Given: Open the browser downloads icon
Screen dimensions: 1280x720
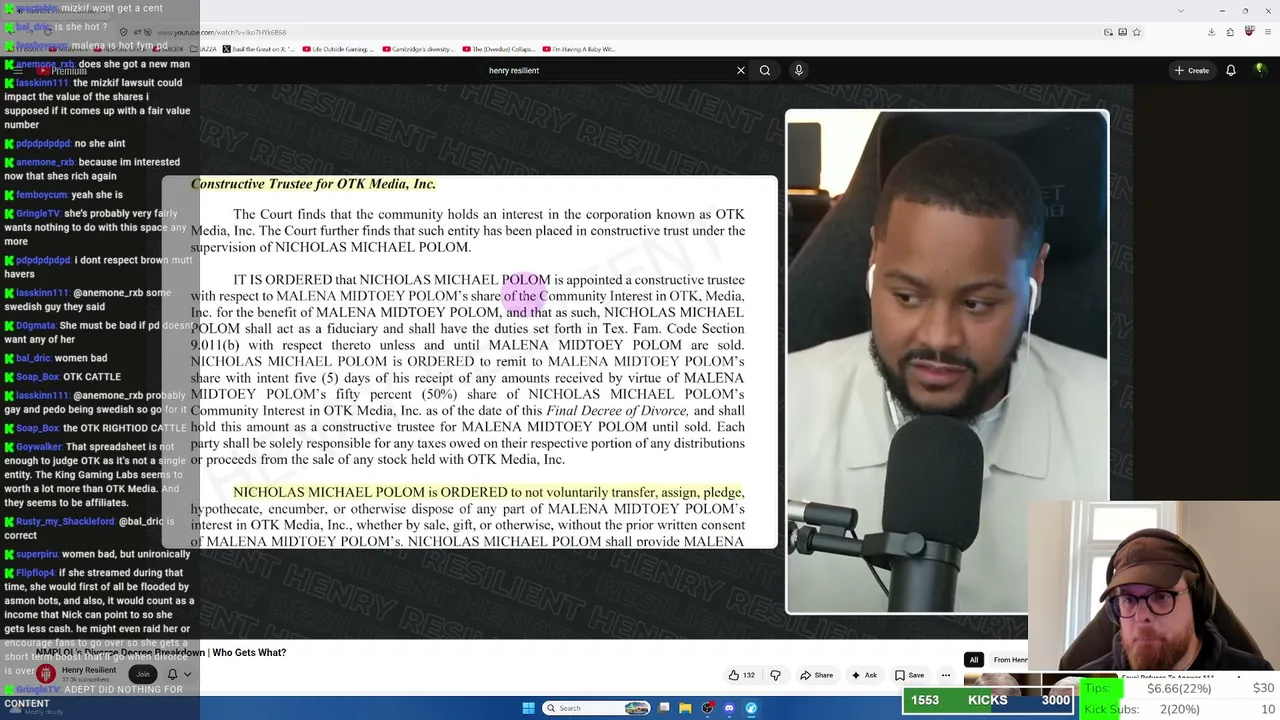Looking at the screenshot, I should coord(1211,32).
